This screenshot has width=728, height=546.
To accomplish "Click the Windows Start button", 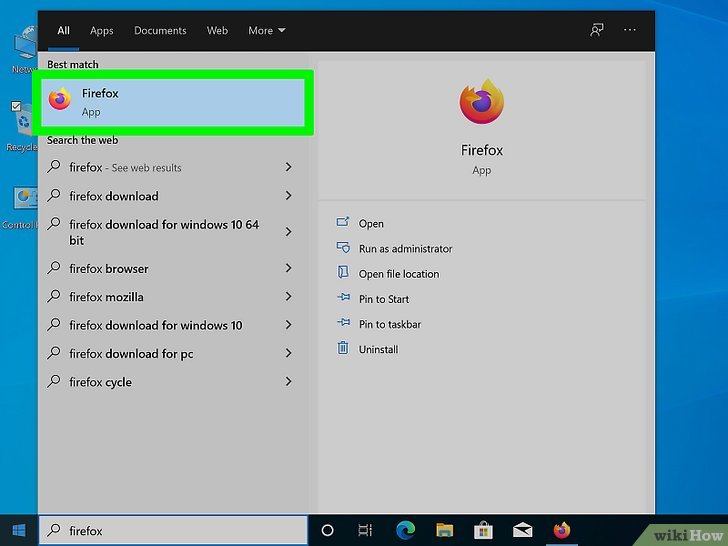I will [x=18, y=530].
